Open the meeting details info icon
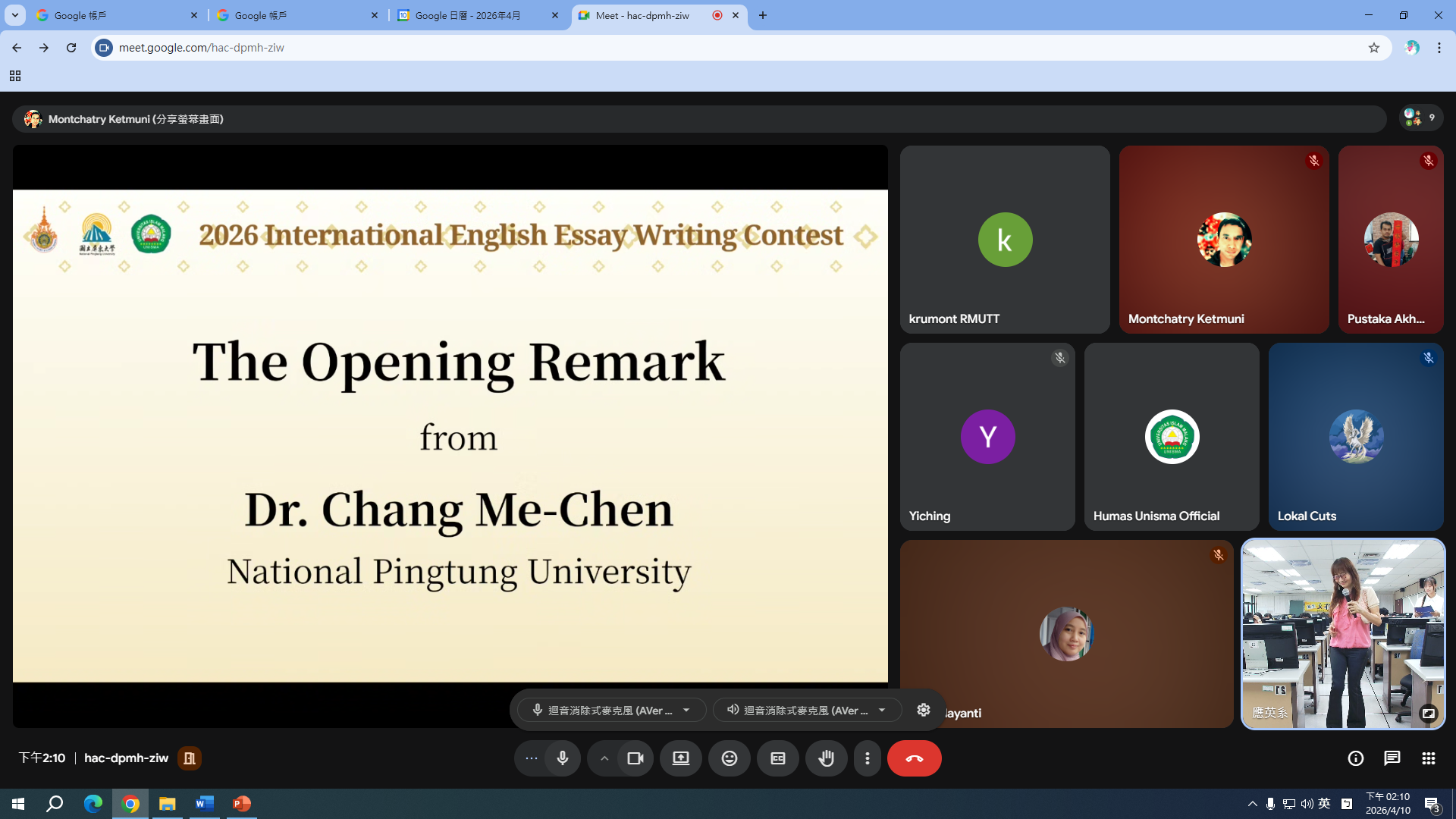This screenshot has width=1456, height=819. coord(1355,758)
